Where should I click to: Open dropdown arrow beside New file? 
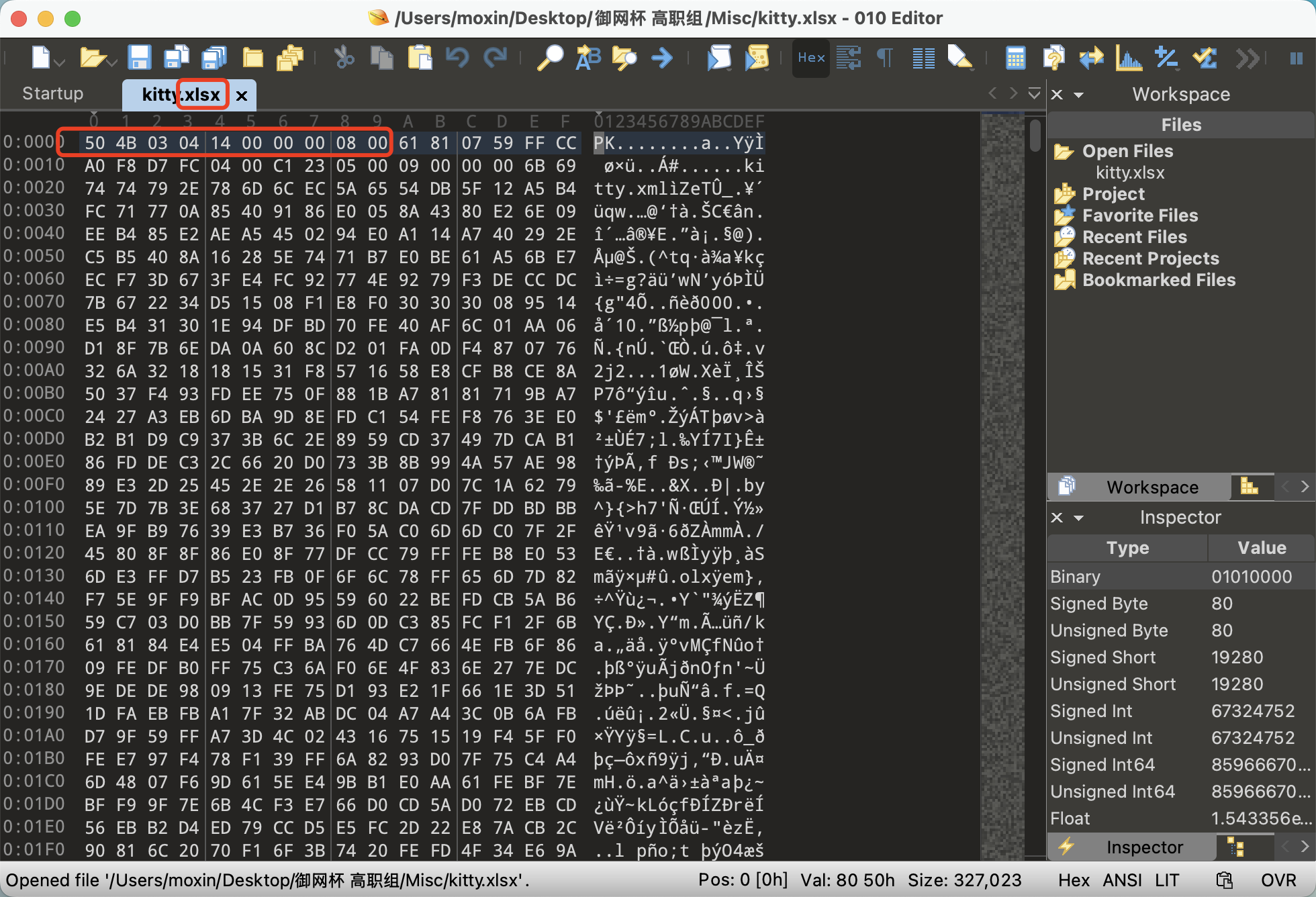point(60,62)
